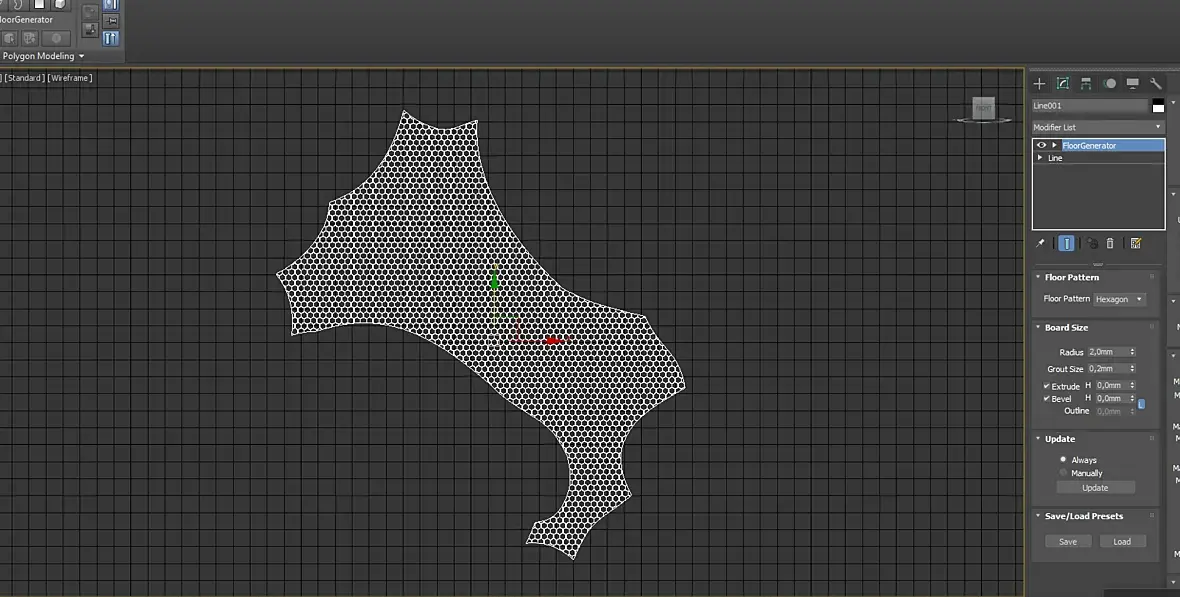Screen dimensions: 1180x597
Task: Select the Manually update radio button
Action: tap(1063, 473)
